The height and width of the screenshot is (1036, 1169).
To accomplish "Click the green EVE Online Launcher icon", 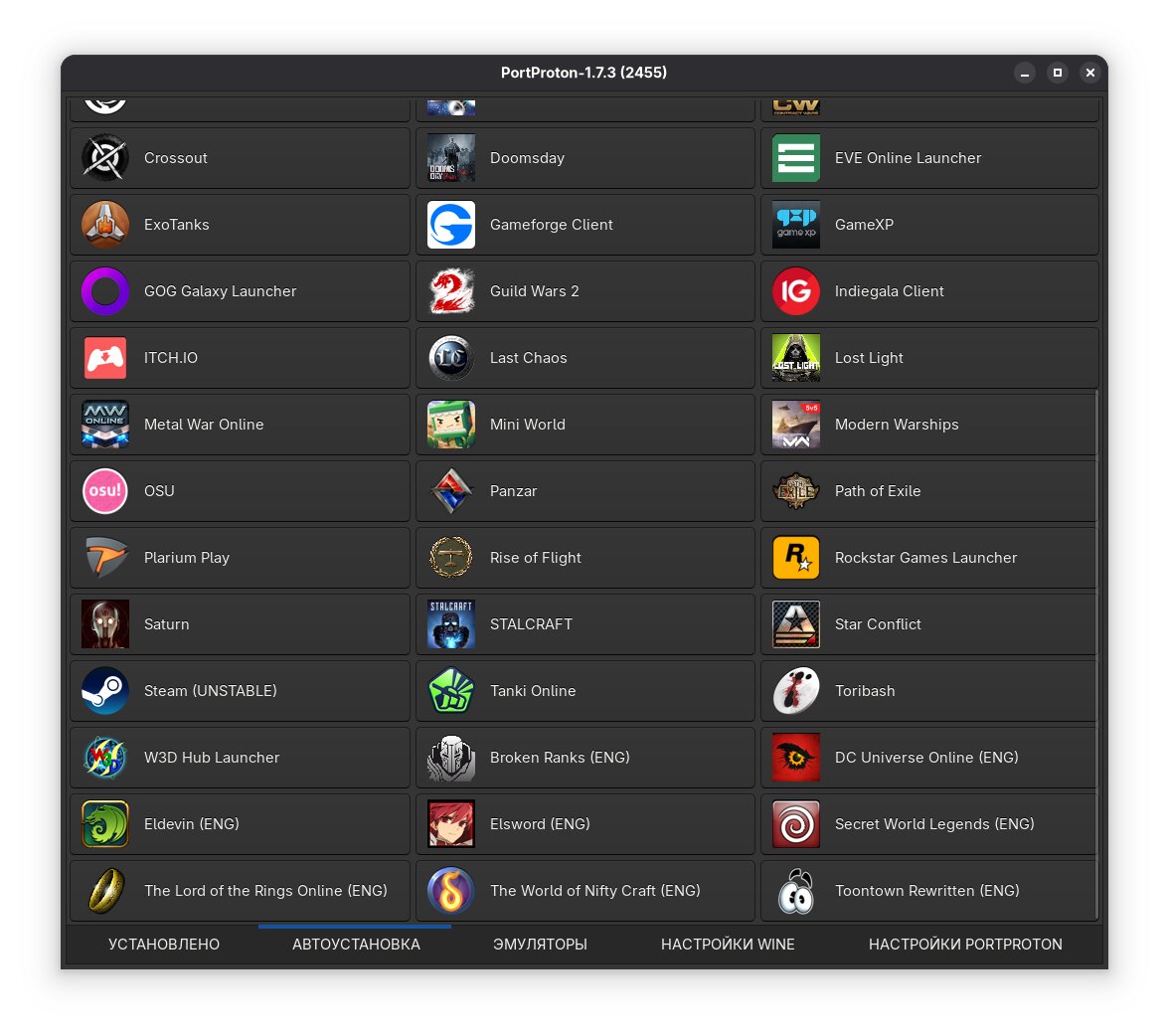I will coord(796,158).
